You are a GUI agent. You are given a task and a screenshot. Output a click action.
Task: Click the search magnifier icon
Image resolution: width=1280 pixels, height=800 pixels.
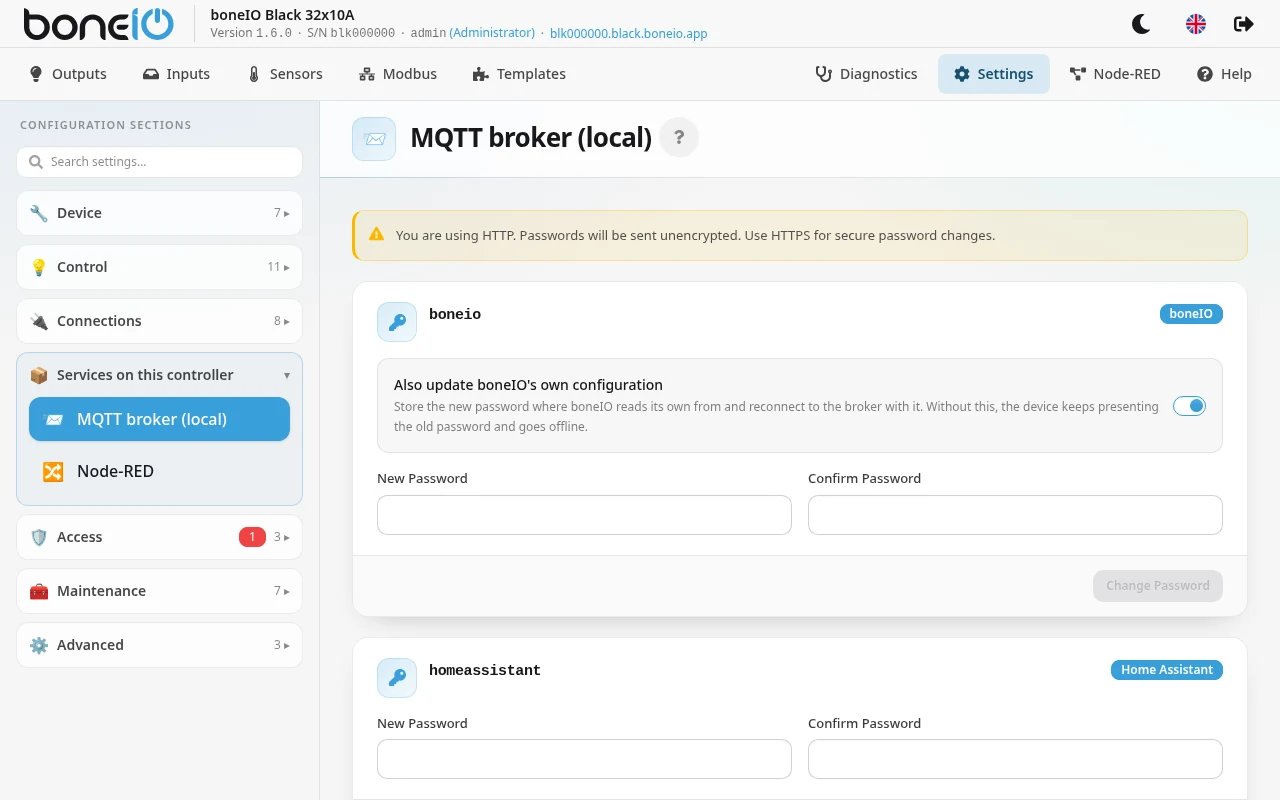click(x=36, y=162)
